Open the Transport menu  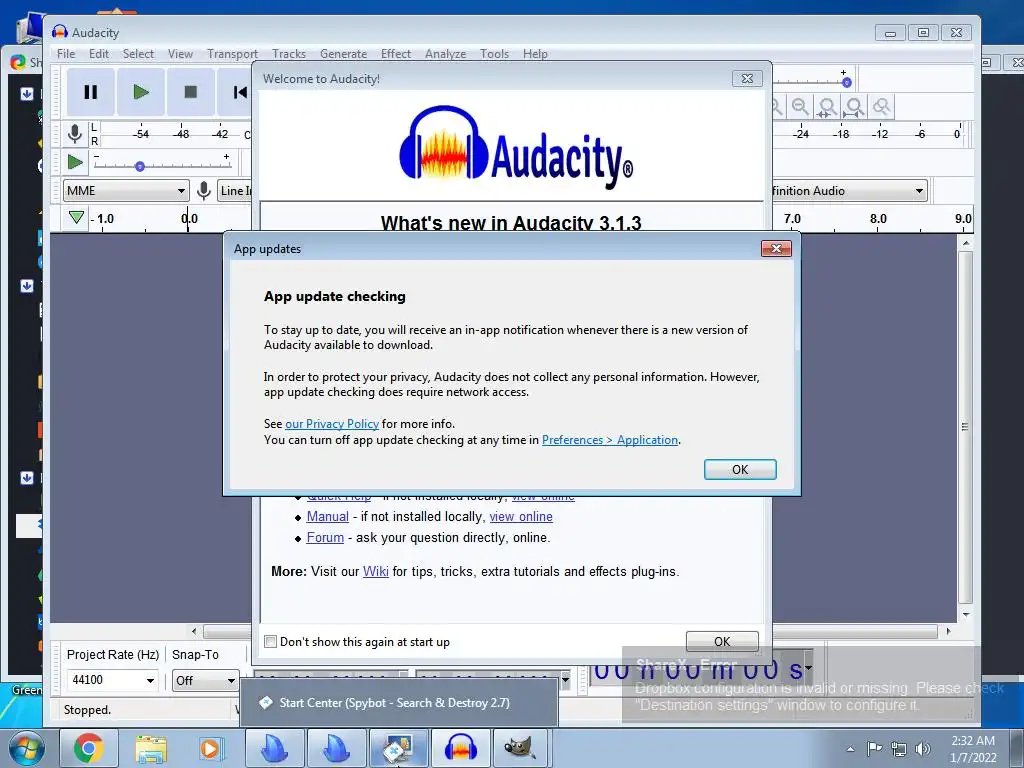232,54
